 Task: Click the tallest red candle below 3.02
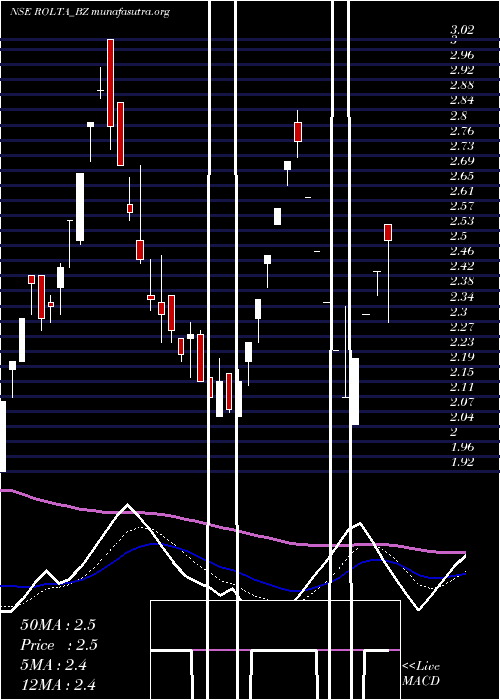click(110, 83)
